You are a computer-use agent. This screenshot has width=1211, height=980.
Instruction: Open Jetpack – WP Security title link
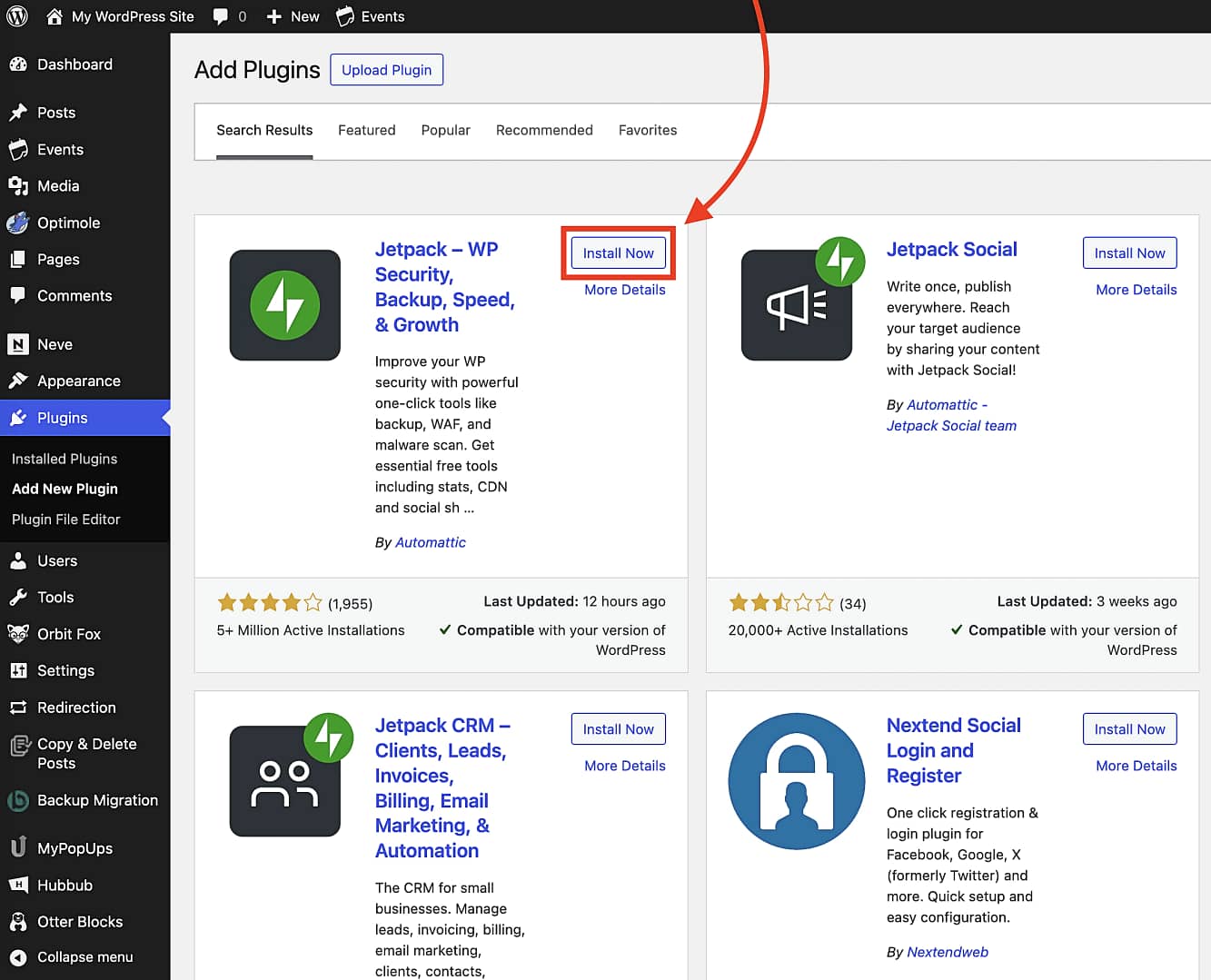pyautogui.click(x=445, y=287)
